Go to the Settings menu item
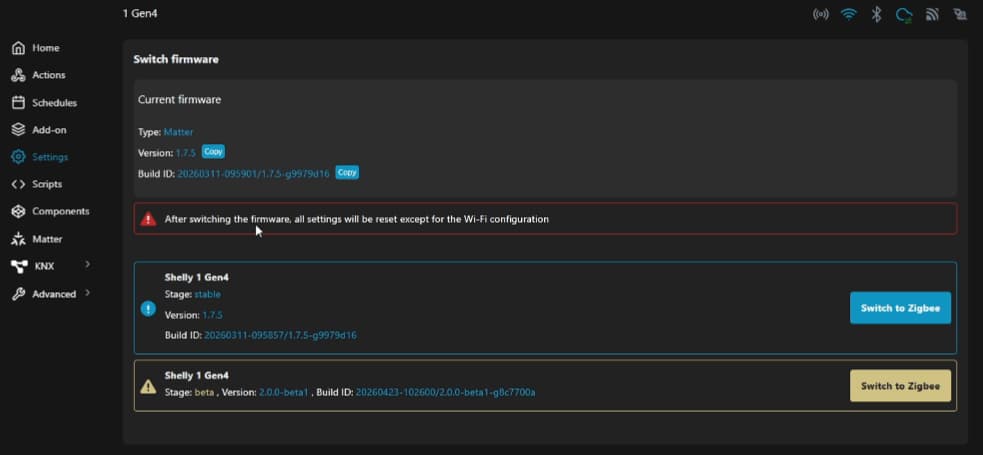Image resolution: width=983 pixels, height=455 pixels. (x=50, y=157)
